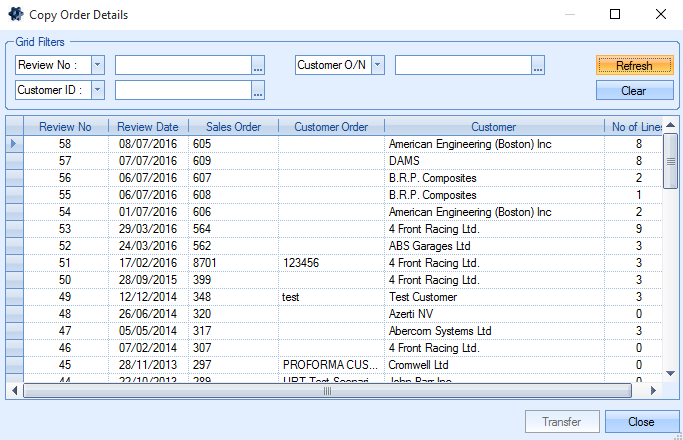Click the Customer column header
This screenshot has width=683, height=440.
tap(493, 127)
